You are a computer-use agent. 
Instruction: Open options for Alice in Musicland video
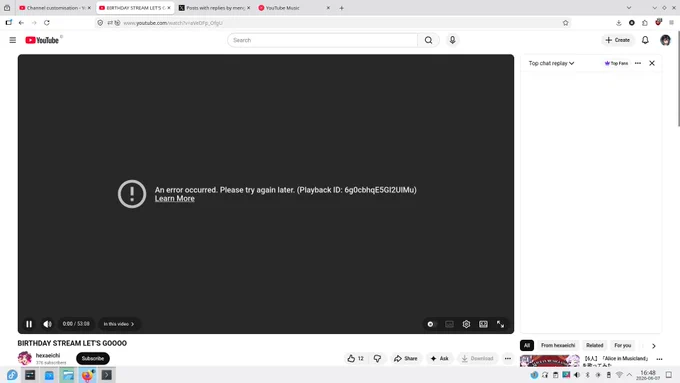[659, 359]
